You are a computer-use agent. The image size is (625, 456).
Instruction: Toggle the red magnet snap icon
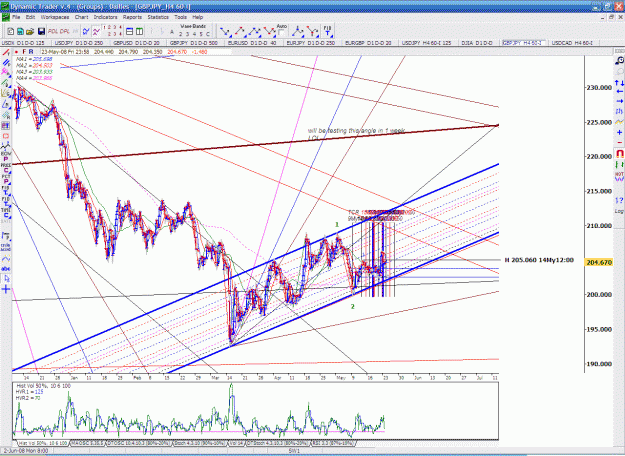tap(619, 153)
